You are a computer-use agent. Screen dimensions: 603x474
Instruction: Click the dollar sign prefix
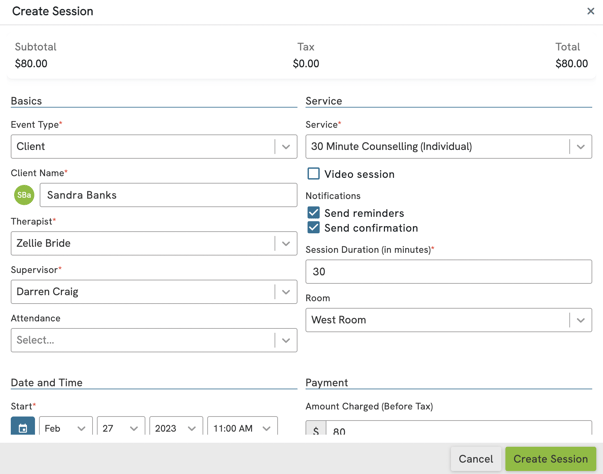click(316, 428)
